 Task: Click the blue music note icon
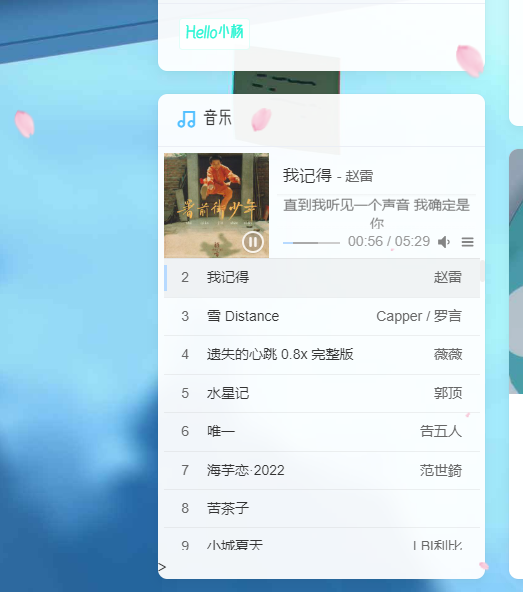[186, 119]
